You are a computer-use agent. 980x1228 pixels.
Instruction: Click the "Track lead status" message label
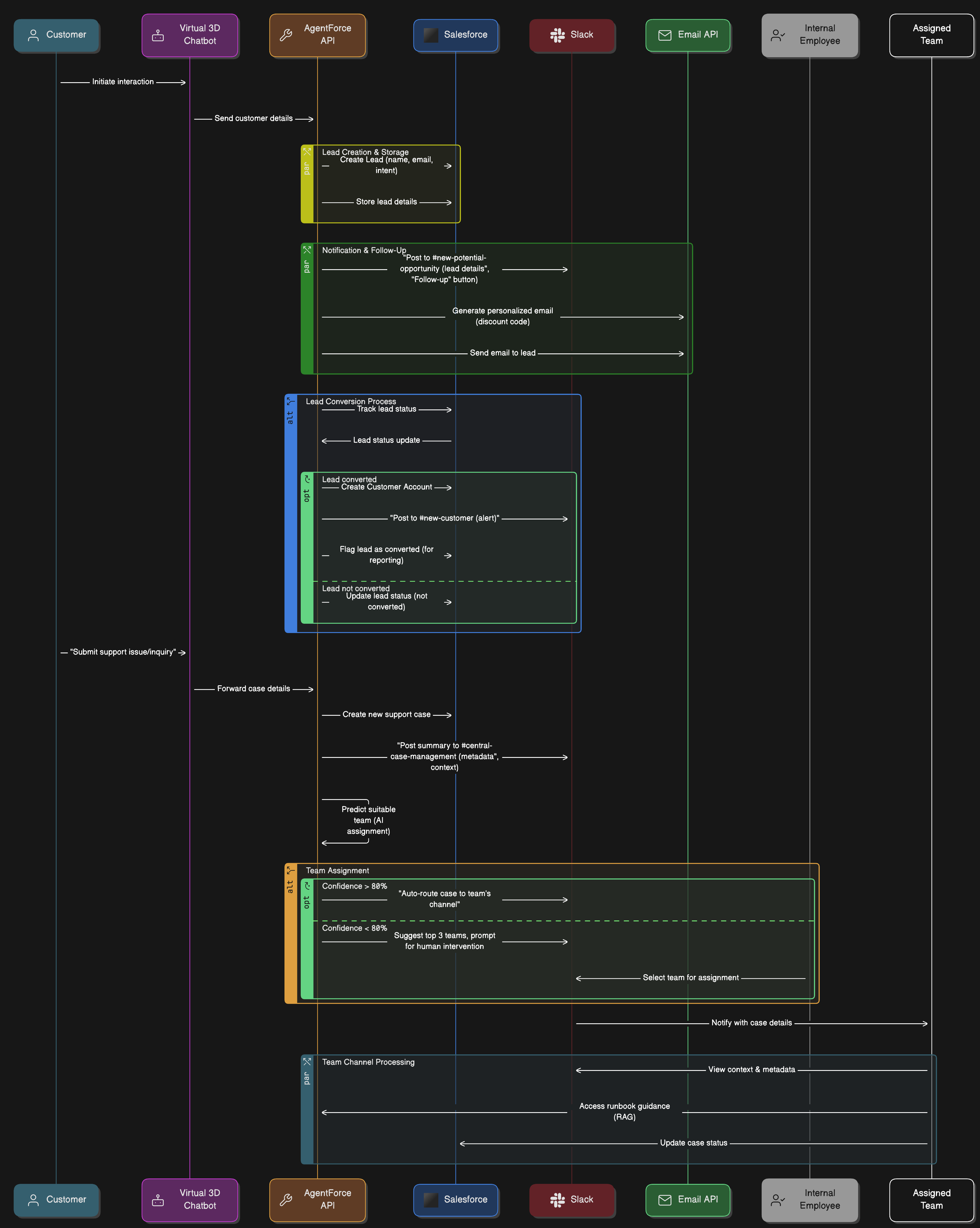point(387,409)
